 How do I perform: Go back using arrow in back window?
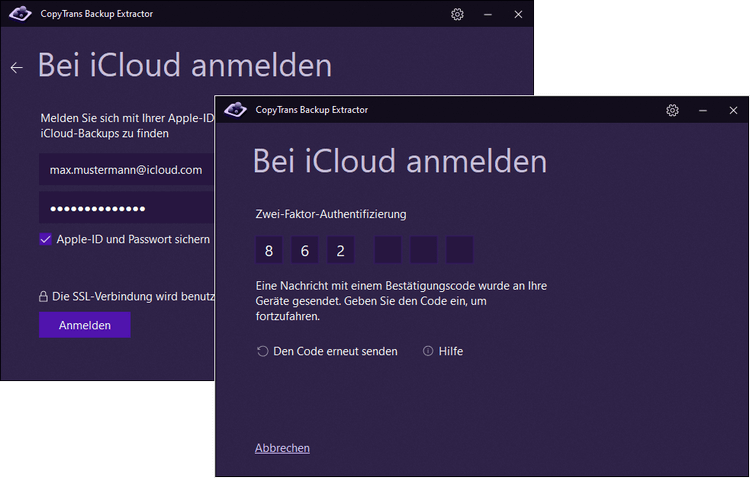[17, 67]
